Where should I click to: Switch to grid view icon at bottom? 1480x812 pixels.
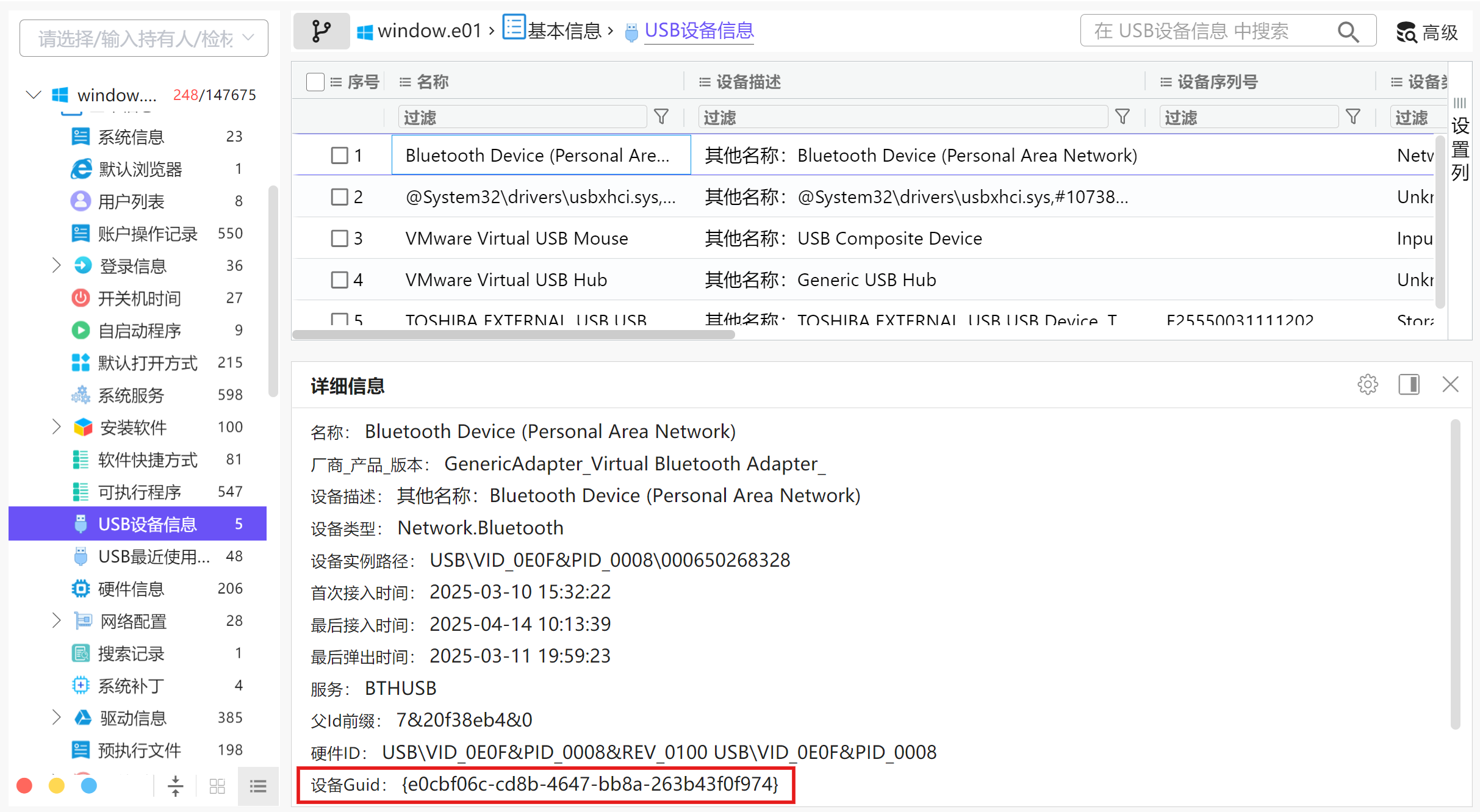pyautogui.click(x=217, y=786)
